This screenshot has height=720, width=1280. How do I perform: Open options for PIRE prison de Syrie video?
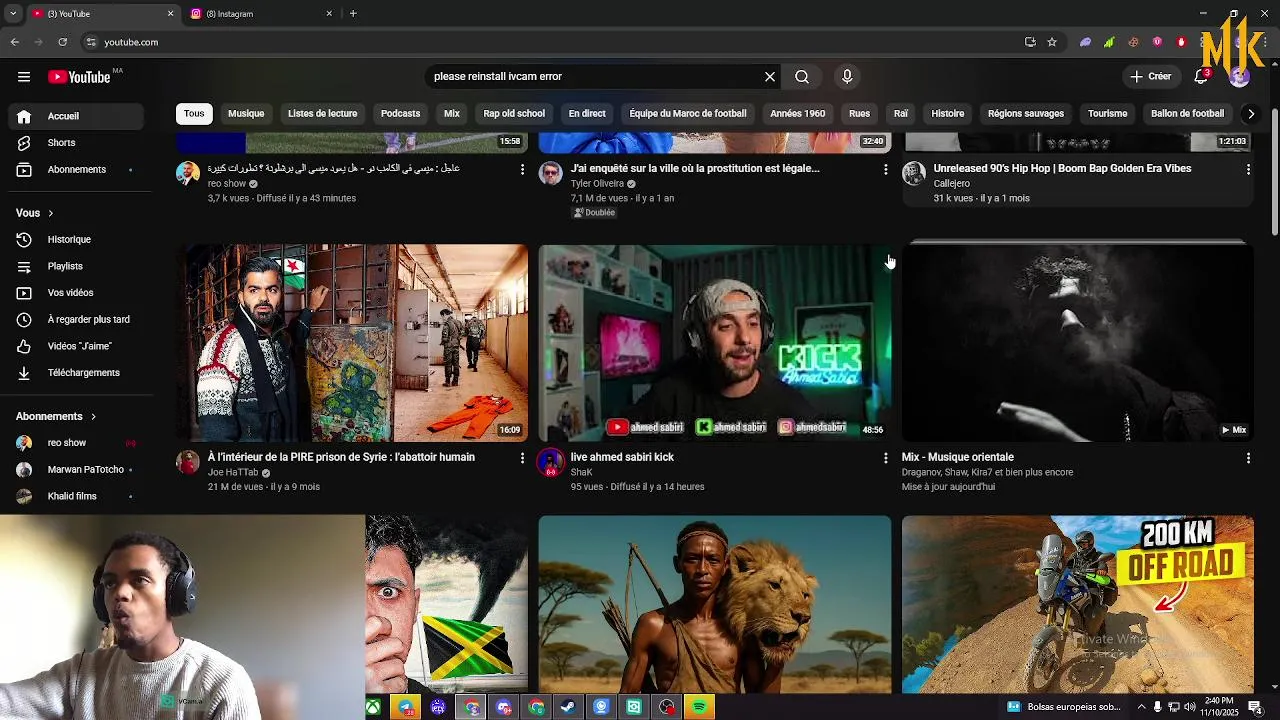522,458
